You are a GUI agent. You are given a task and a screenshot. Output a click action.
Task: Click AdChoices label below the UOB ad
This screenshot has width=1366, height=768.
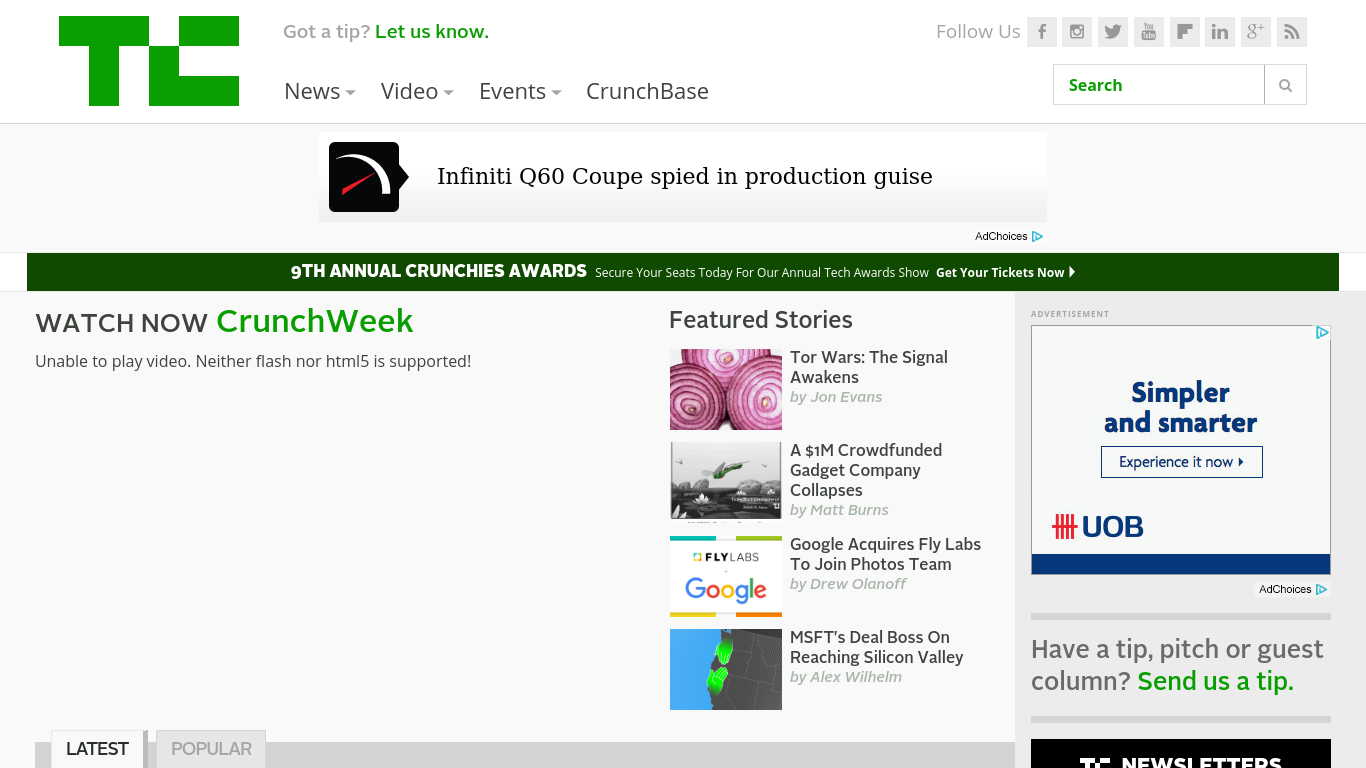tap(1285, 589)
